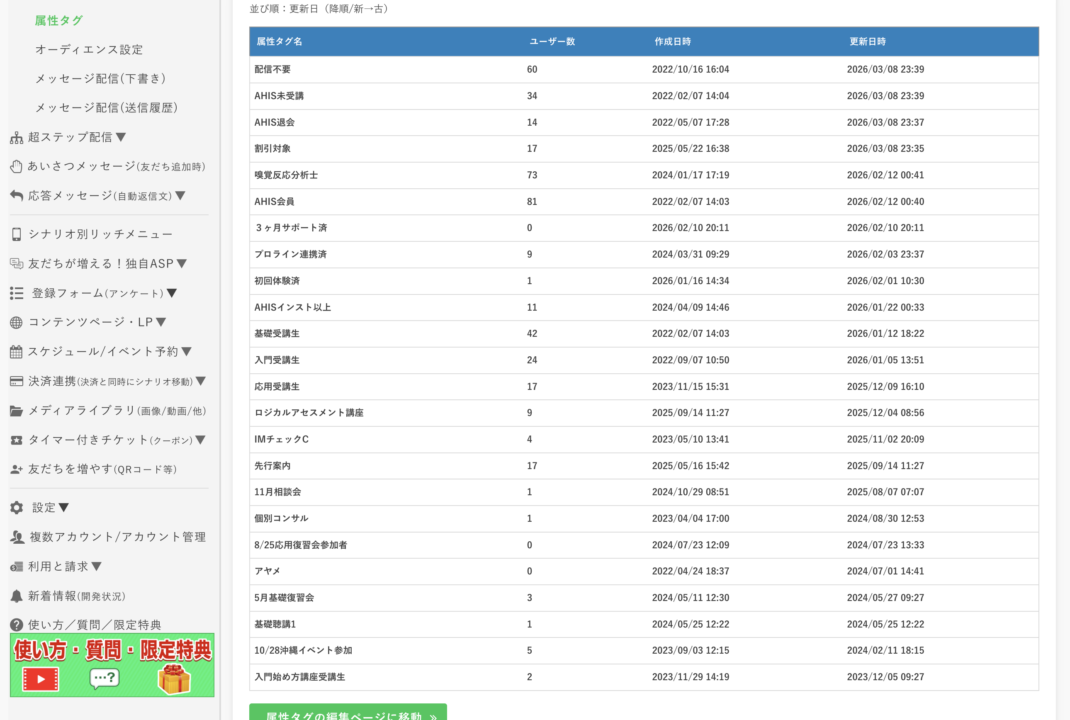Screen dimensions: 1070x720
Task: Click the reply arrow icon for 応答メッセージ
Action: [x=16, y=196]
